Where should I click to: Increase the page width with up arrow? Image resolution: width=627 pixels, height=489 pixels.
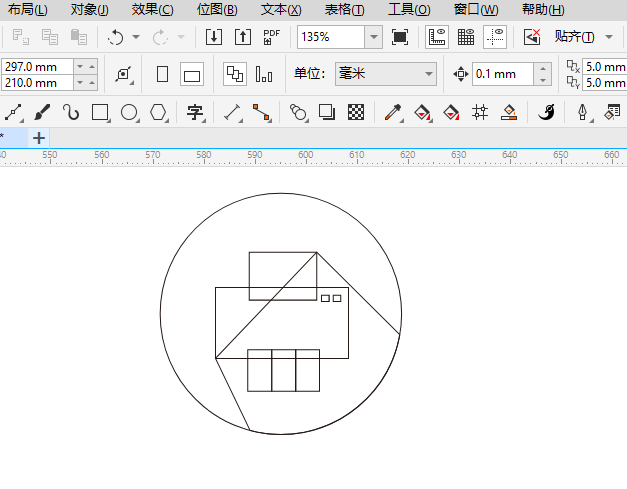coord(92,66)
